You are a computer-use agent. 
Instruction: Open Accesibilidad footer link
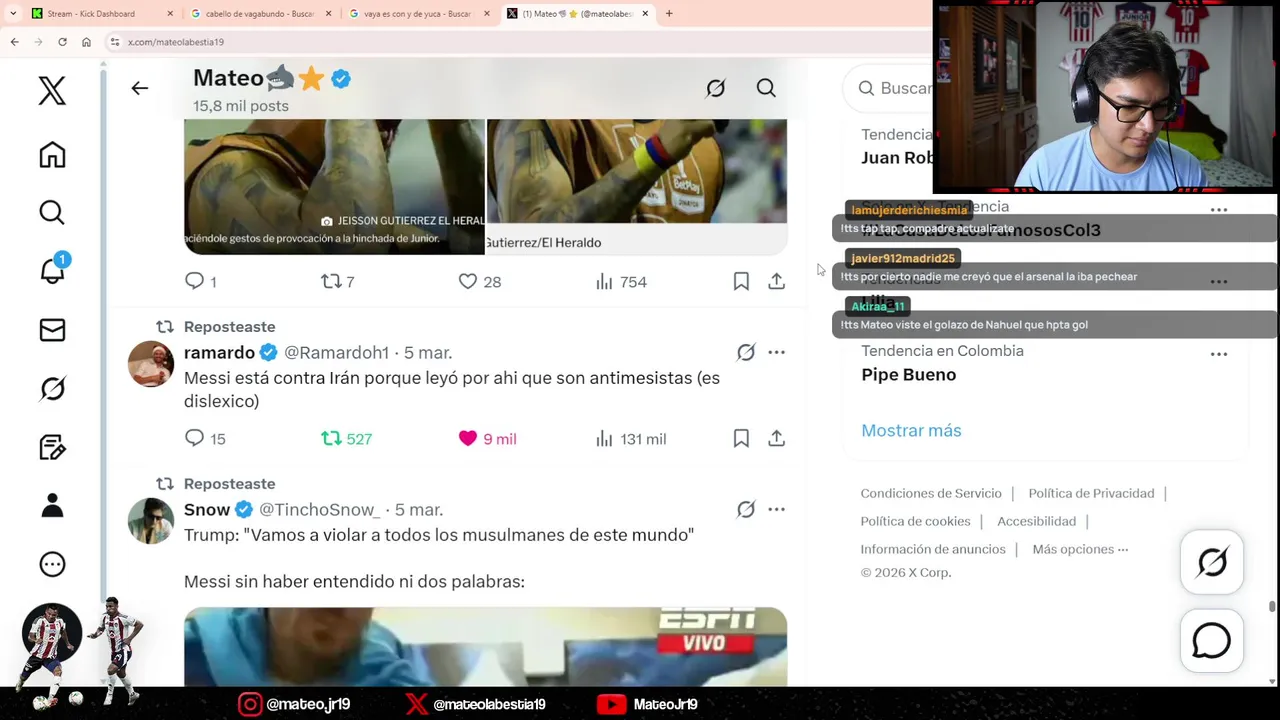coord(1036,521)
